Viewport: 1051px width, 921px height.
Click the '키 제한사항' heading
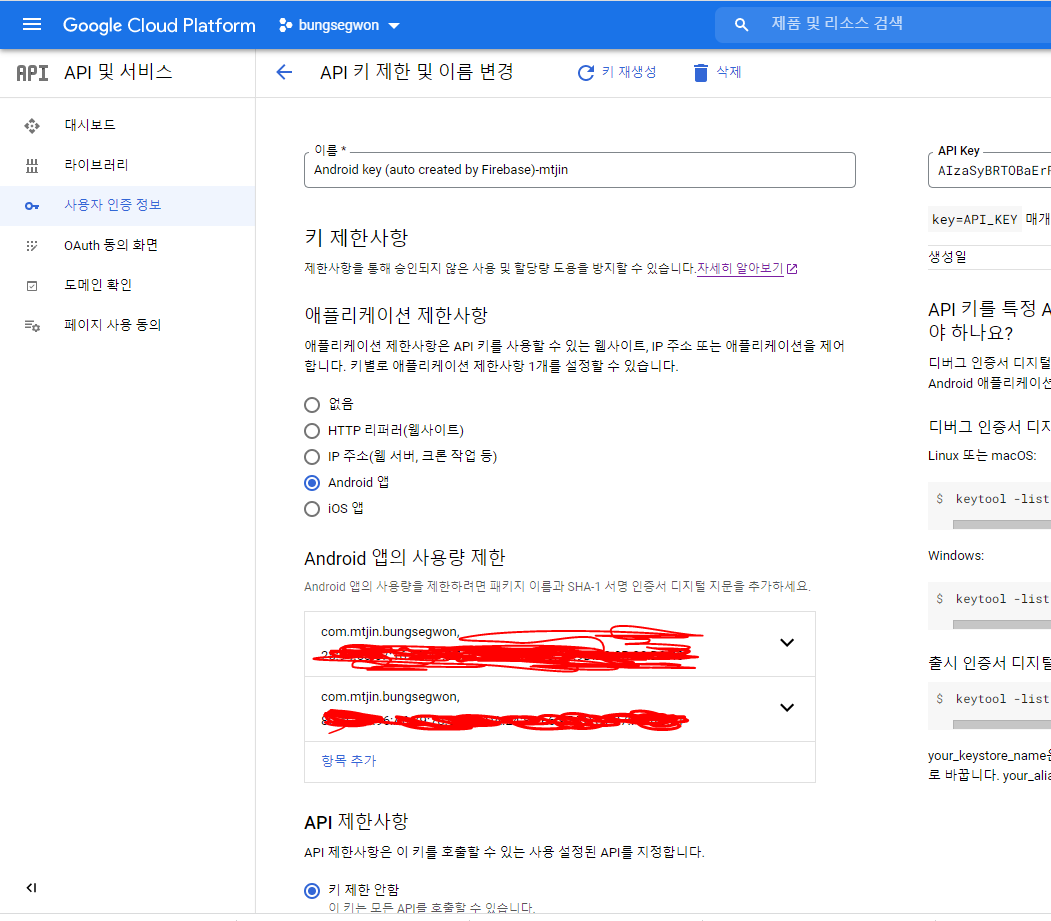coord(356,238)
